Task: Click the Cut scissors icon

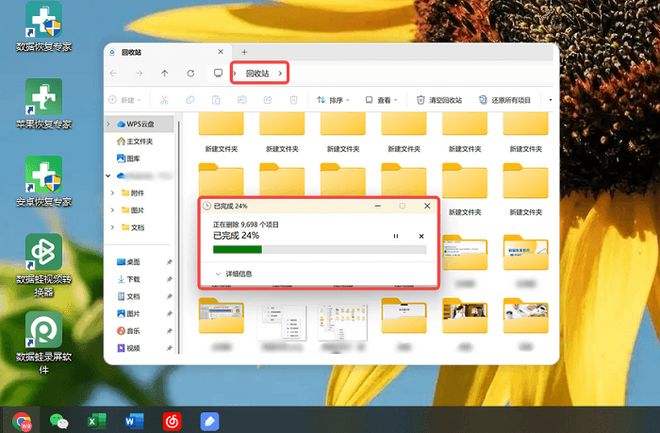Action: click(164, 100)
